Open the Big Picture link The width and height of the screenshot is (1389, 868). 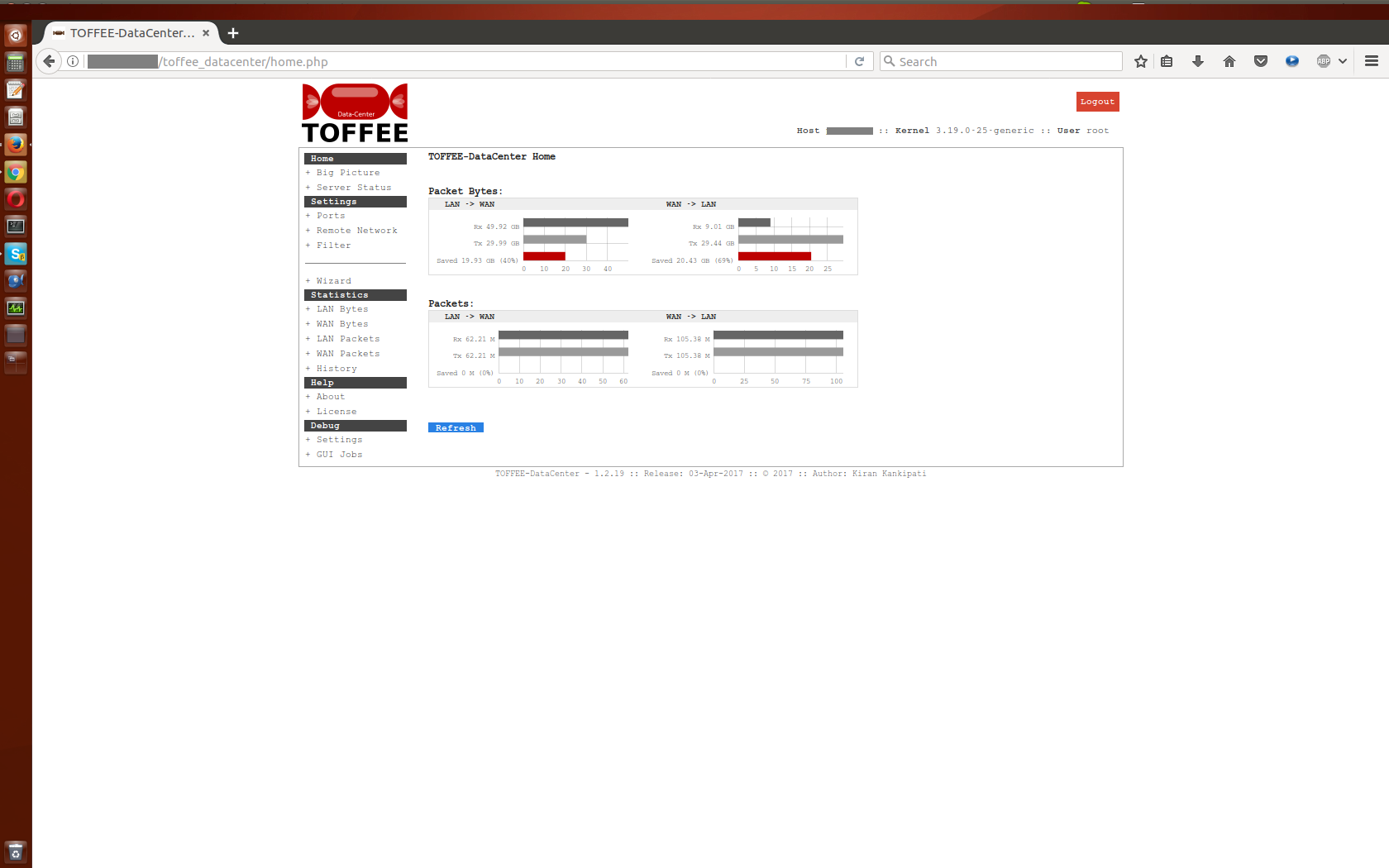pyautogui.click(x=348, y=173)
